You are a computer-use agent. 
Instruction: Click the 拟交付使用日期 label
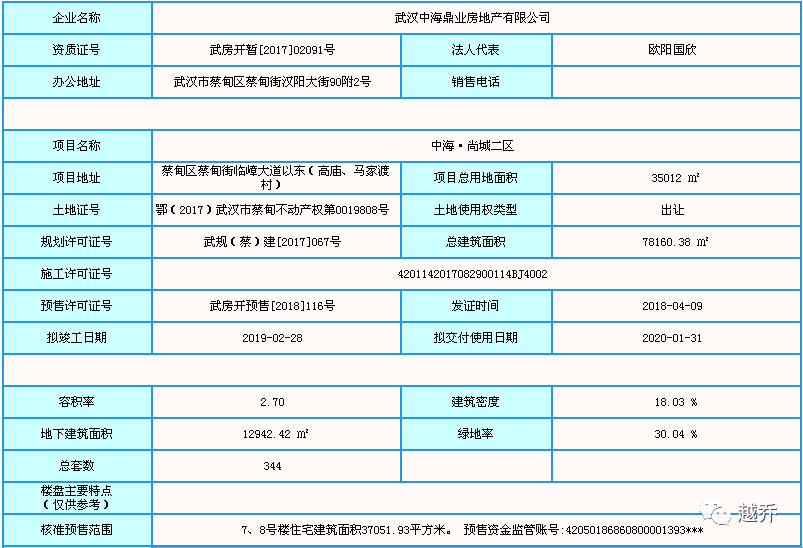[475, 338]
